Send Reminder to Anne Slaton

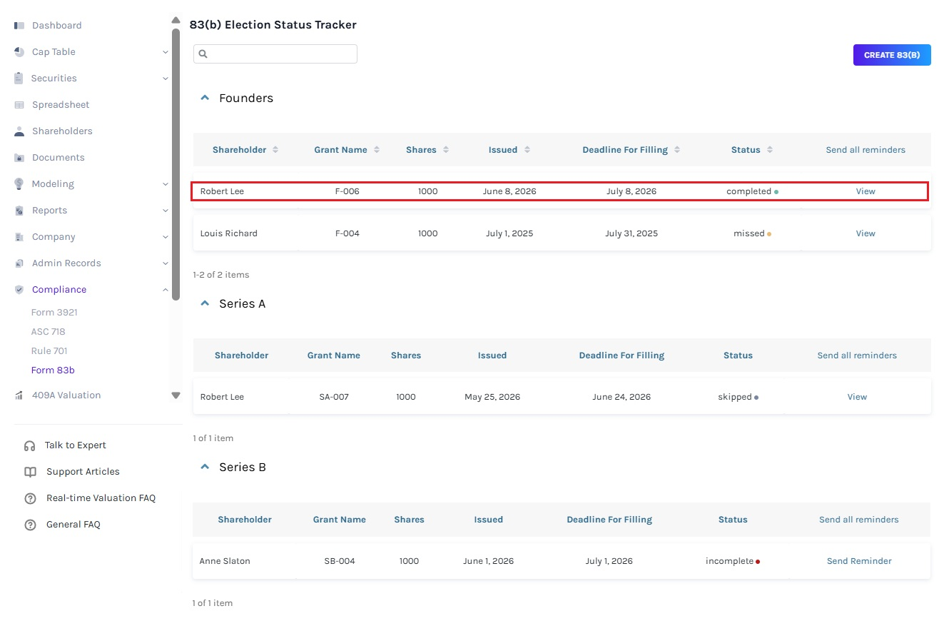[x=859, y=561]
